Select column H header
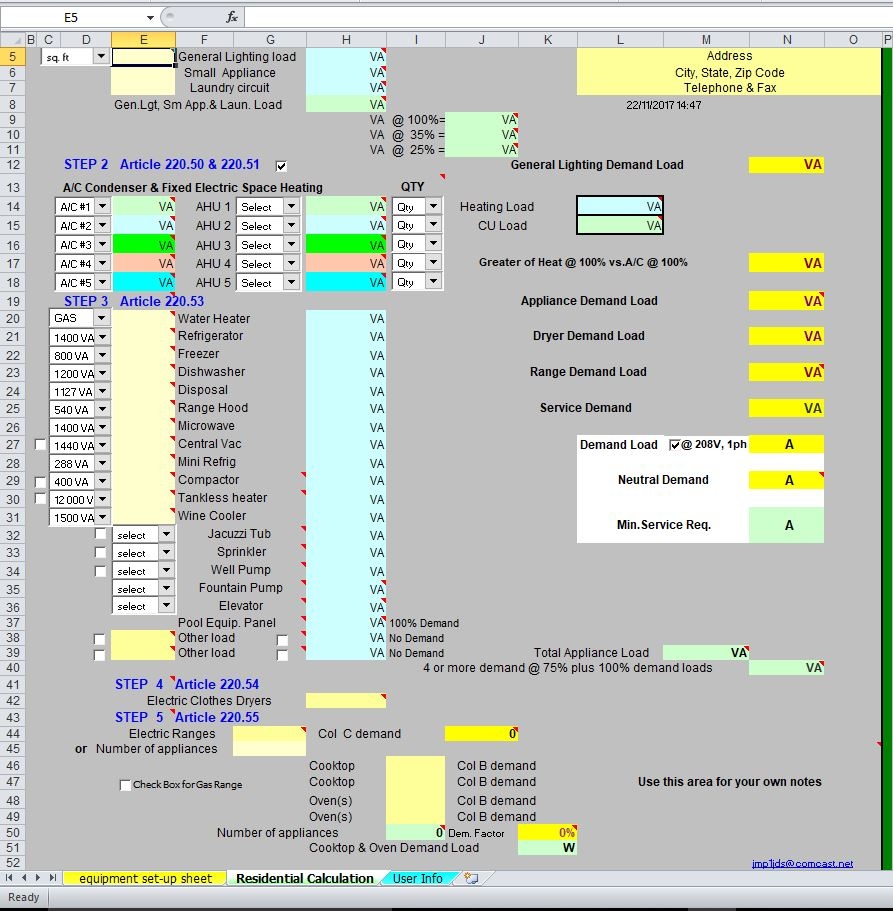The height and width of the screenshot is (911, 893). (x=346, y=39)
